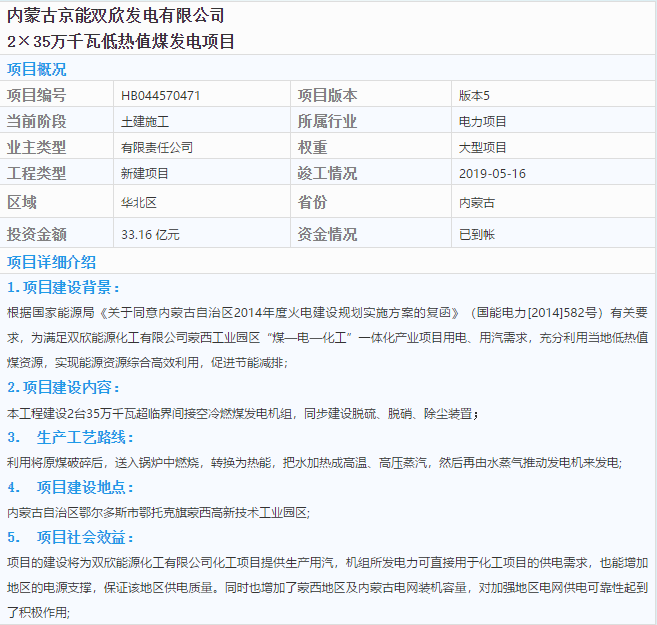657x625 pixels.
Task: Select the 大型项目 weight value
Action: 483,148
